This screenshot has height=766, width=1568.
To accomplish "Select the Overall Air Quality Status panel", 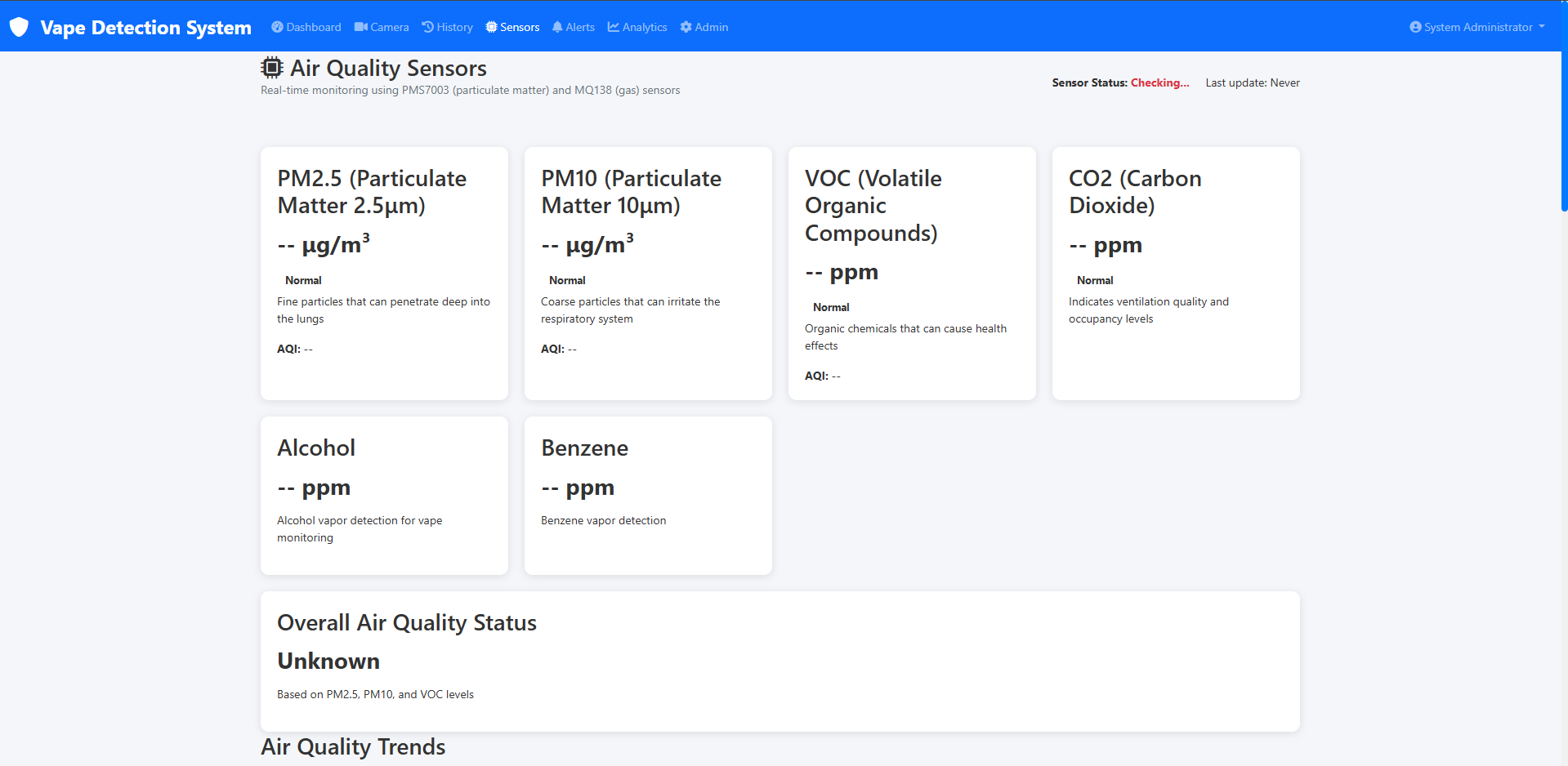I will click(x=780, y=661).
